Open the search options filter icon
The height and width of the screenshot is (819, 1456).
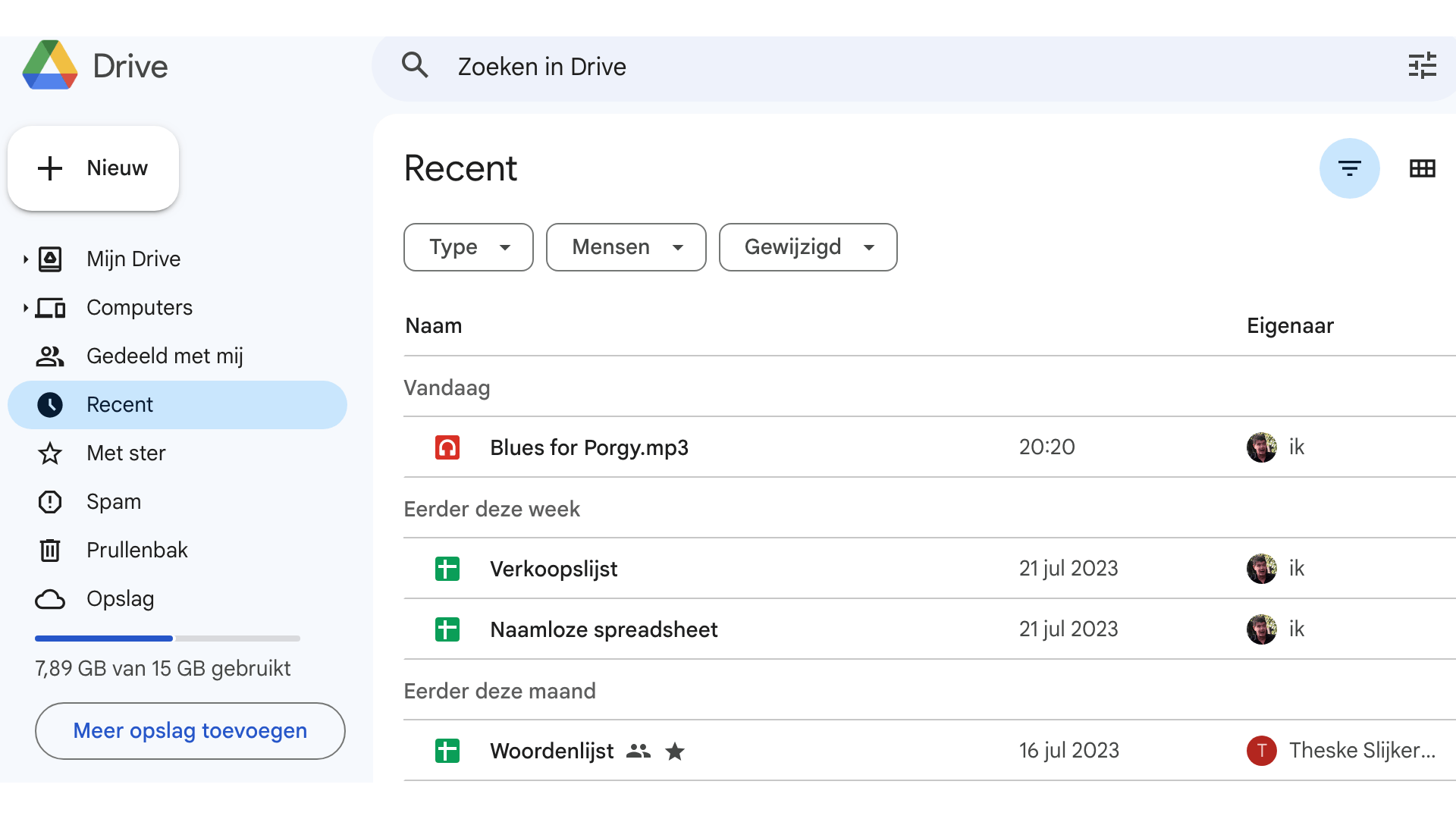tap(1423, 66)
